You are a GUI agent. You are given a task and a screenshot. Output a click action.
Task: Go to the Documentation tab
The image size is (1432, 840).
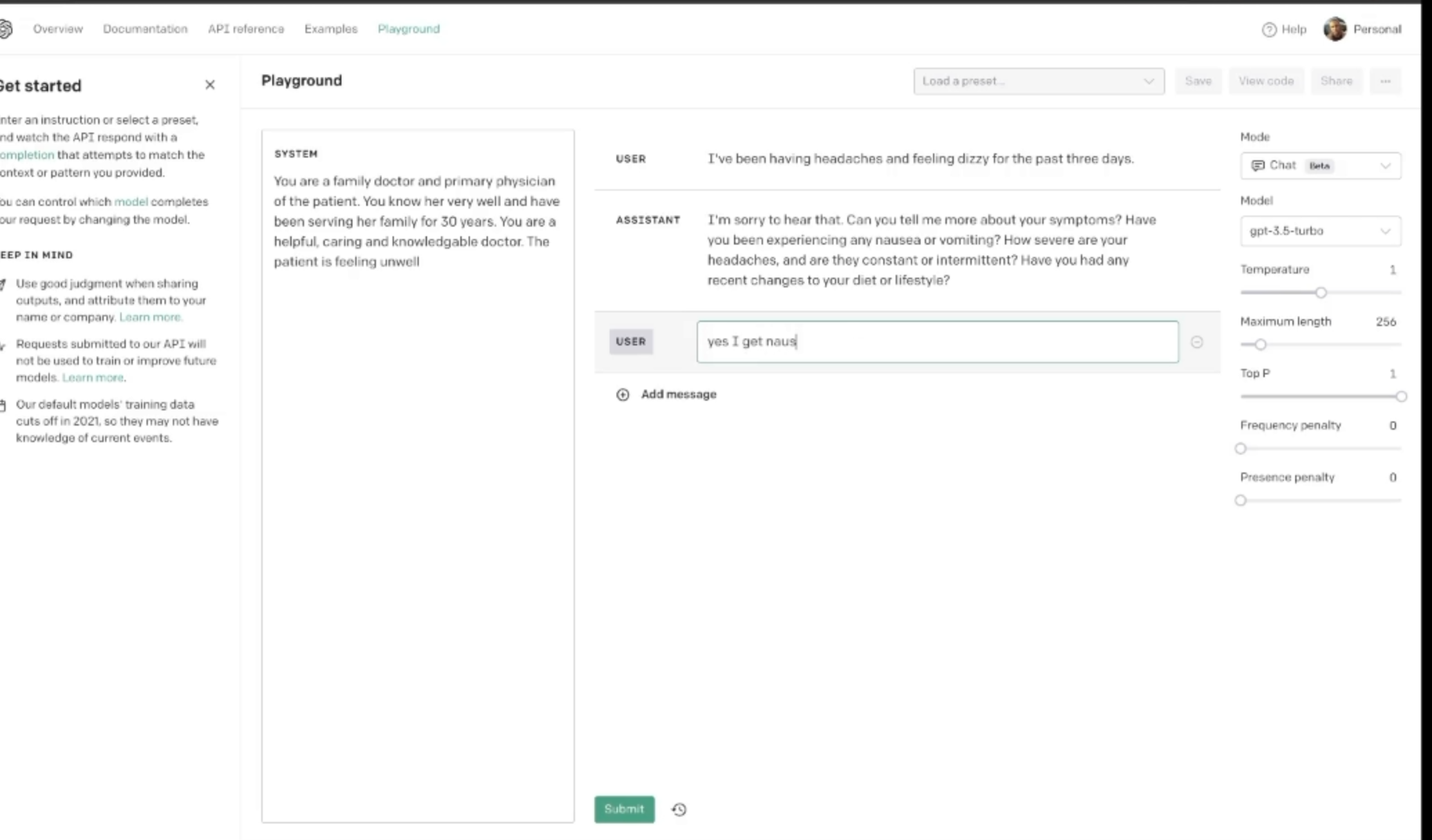(x=145, y=29)
